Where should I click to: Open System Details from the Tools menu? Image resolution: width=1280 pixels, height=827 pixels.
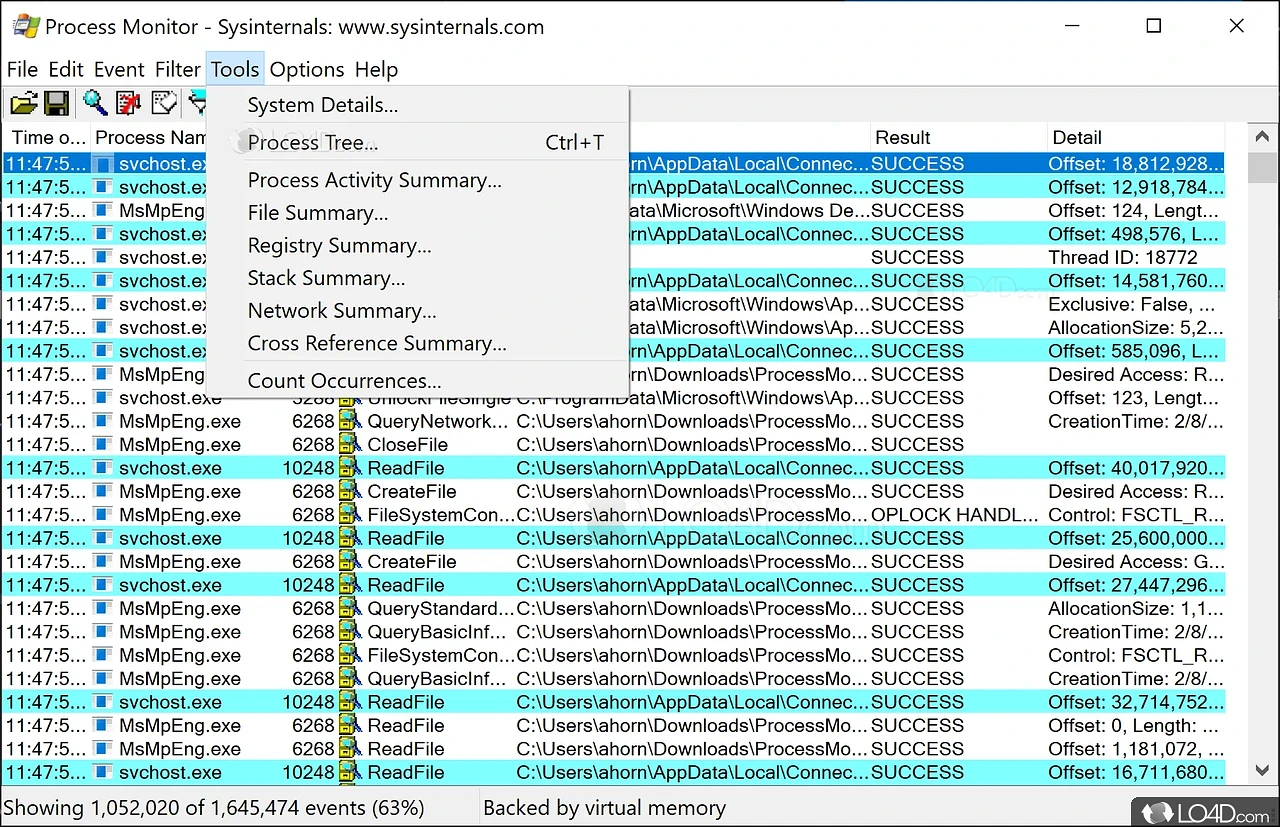click(322, 105)
